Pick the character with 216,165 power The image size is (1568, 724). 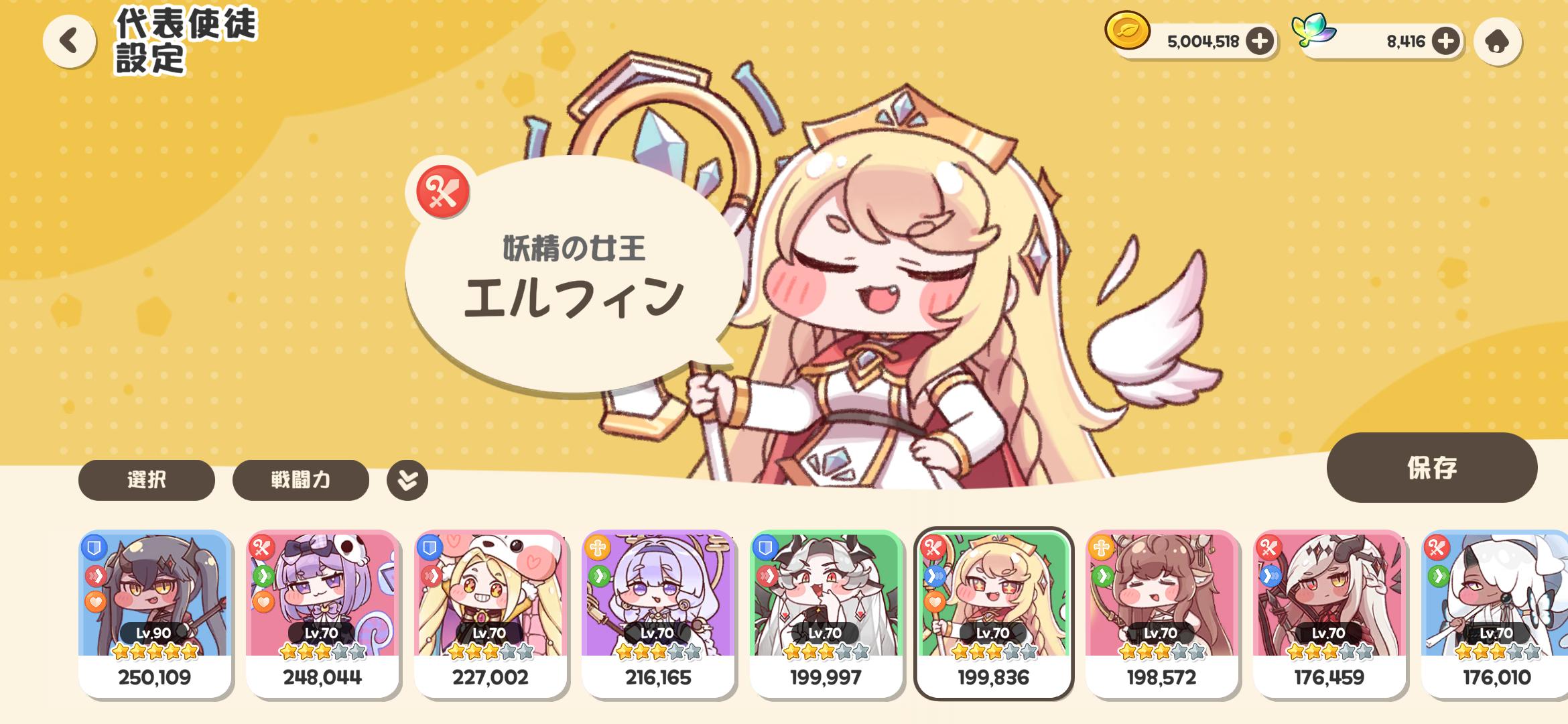658,613
